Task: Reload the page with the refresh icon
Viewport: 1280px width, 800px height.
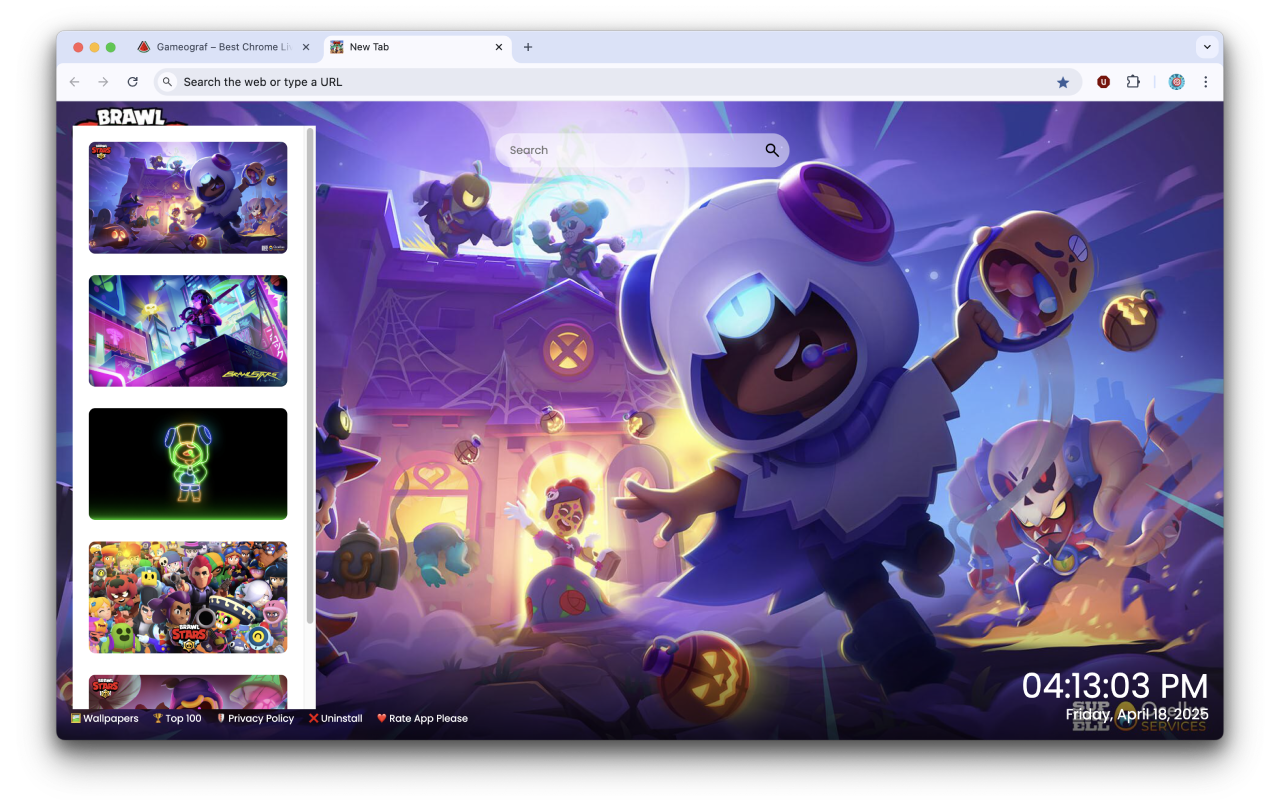Action: pyautogui.click(x=132, y=81)
